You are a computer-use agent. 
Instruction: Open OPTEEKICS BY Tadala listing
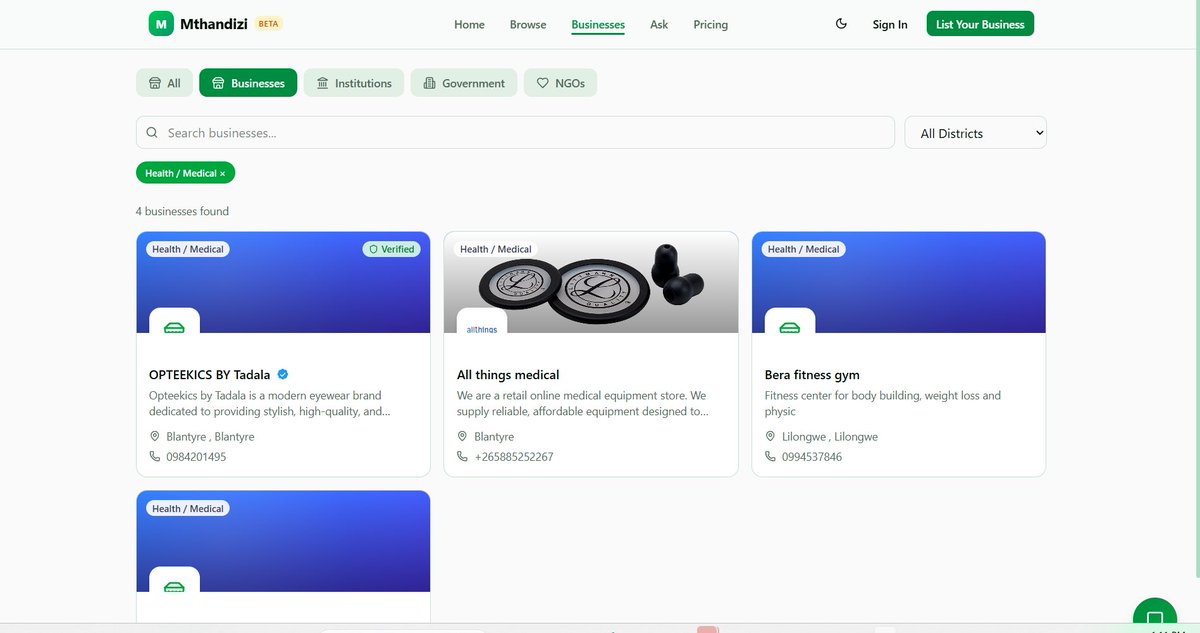(209, 375)
